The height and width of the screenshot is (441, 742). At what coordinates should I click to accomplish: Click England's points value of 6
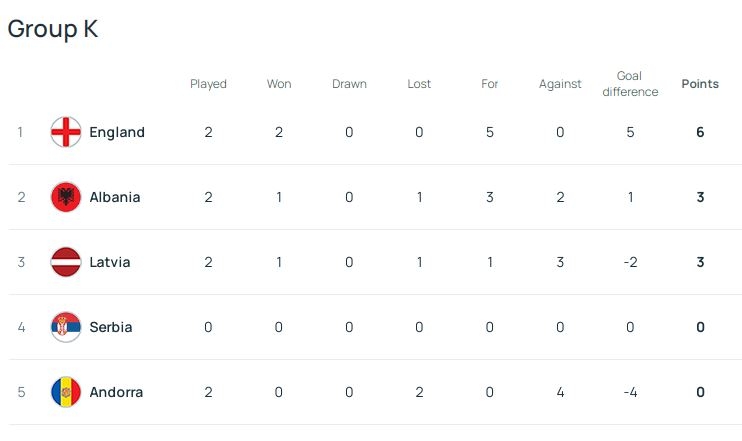(700, 132)
